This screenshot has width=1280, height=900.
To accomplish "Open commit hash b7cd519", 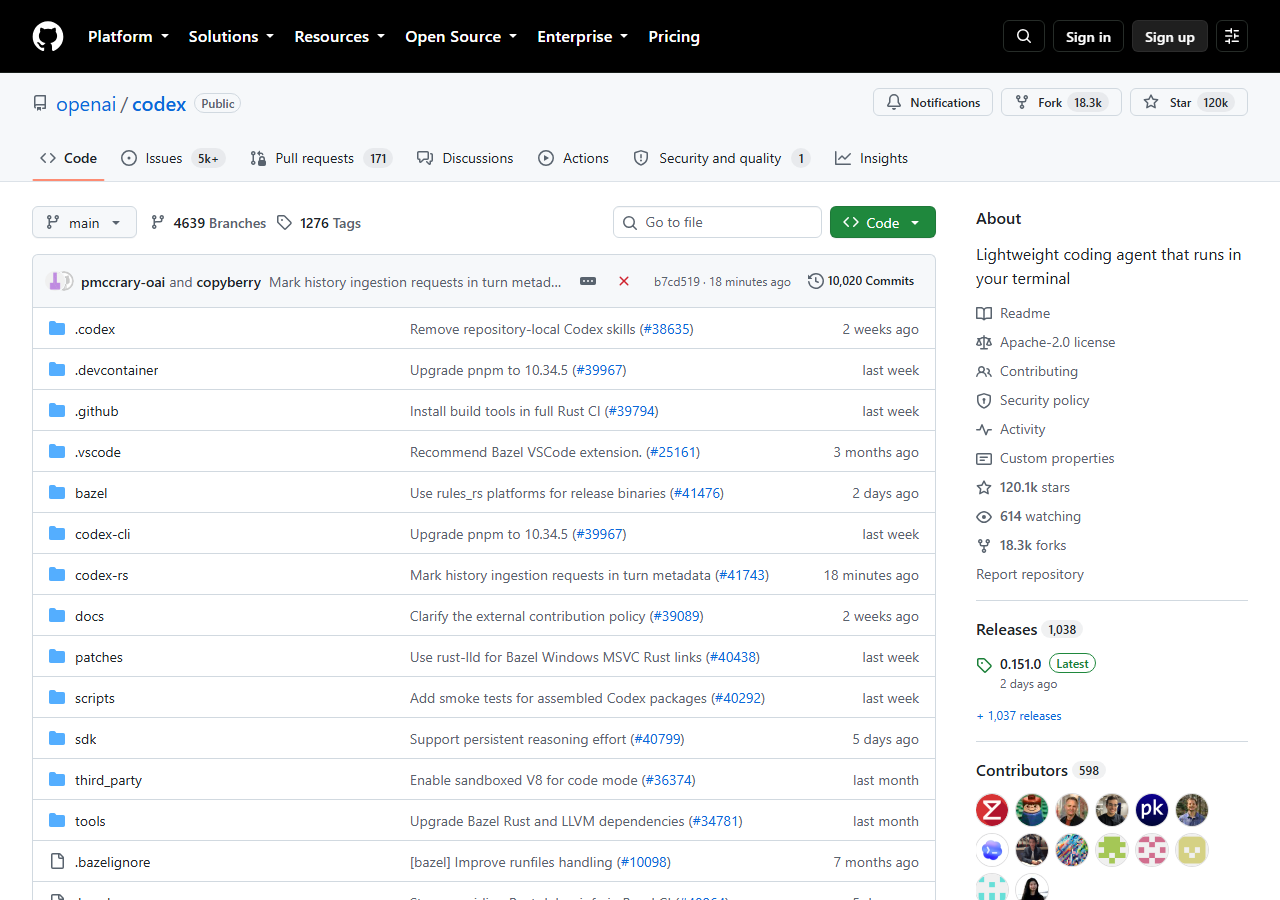I will click(677, 282).
